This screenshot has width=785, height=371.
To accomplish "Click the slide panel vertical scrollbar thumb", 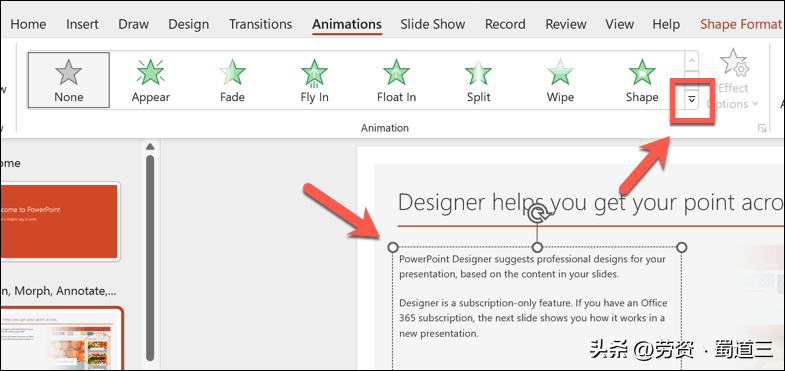I will coord(150,258).
